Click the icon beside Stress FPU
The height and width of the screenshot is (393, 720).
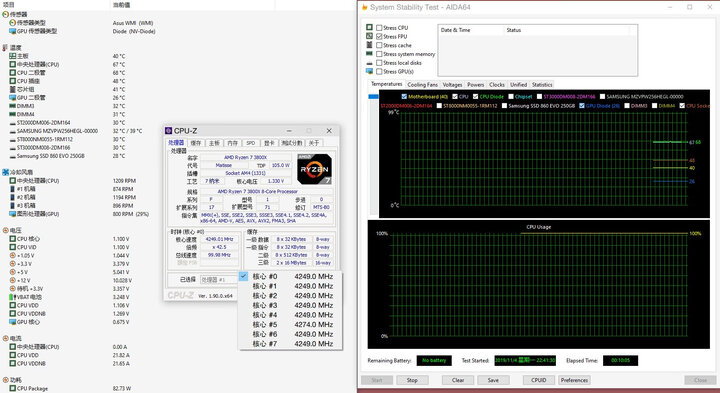click(x=369, y=36)
